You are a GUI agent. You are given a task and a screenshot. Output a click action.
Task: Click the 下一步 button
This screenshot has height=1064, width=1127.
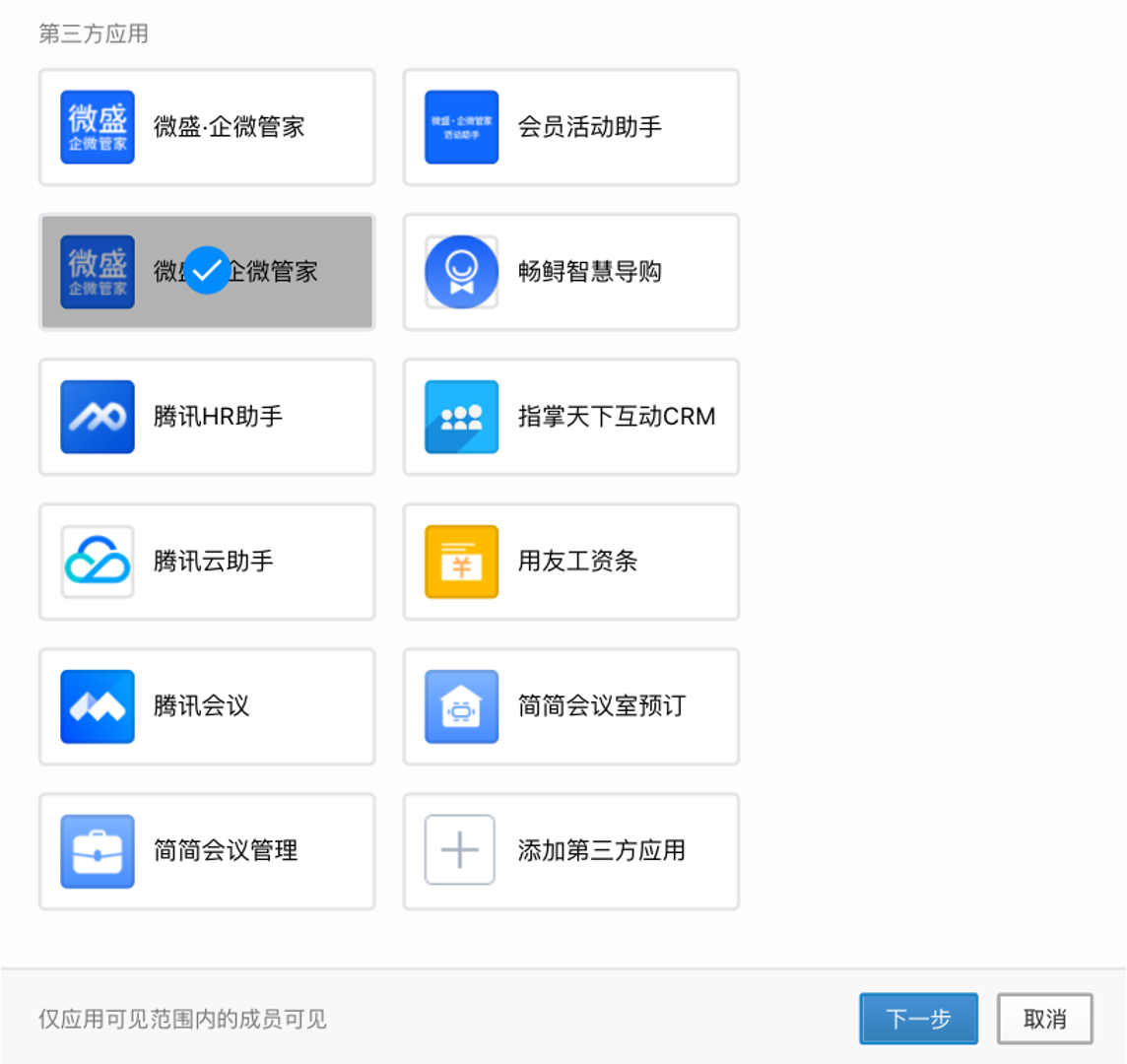[x=918, y=1019]
